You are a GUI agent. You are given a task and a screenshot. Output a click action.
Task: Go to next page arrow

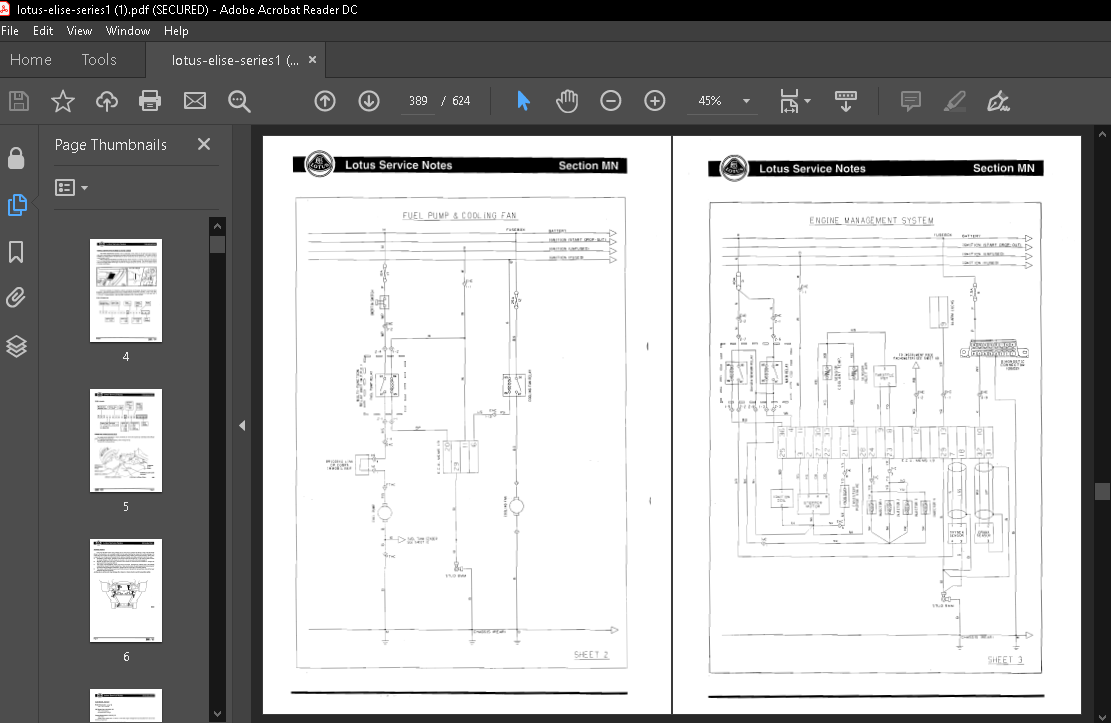pyautogui.click(x=369, y=101)
